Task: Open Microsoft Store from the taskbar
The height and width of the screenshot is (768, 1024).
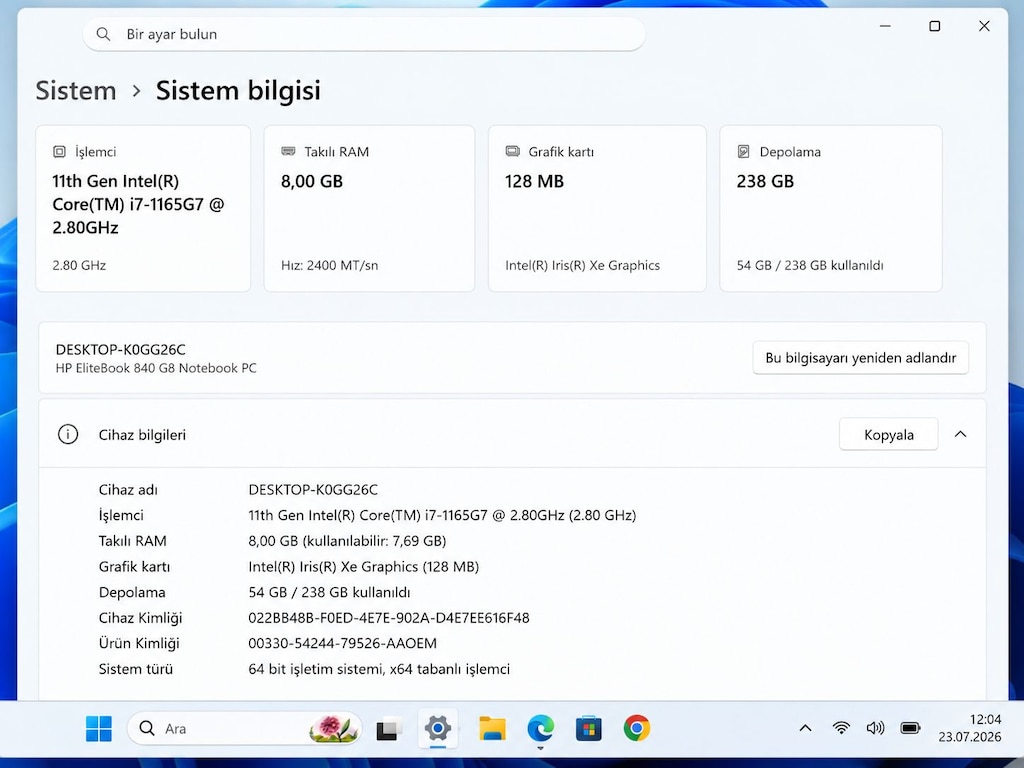Action: pyautogui.click(x=588, y=728)
